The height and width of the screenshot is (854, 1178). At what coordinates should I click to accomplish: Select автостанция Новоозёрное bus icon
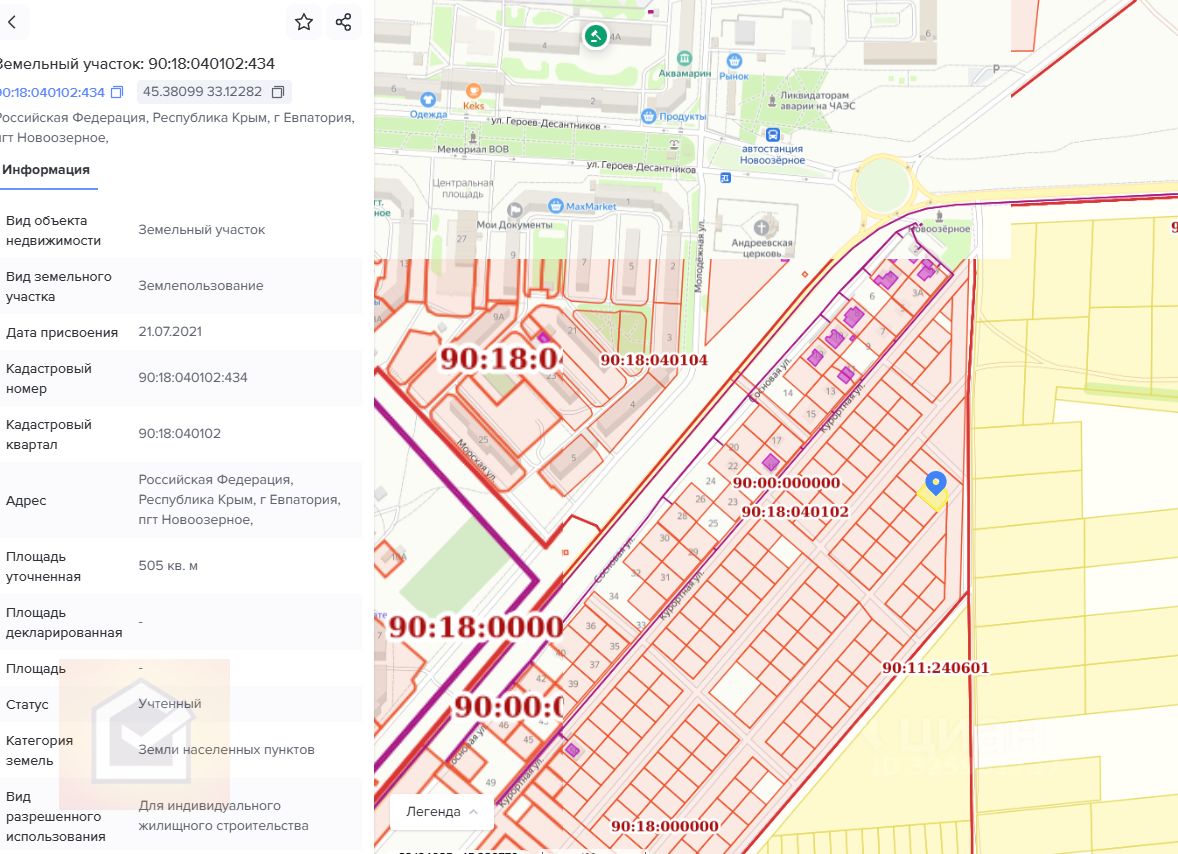coord(772,135)
